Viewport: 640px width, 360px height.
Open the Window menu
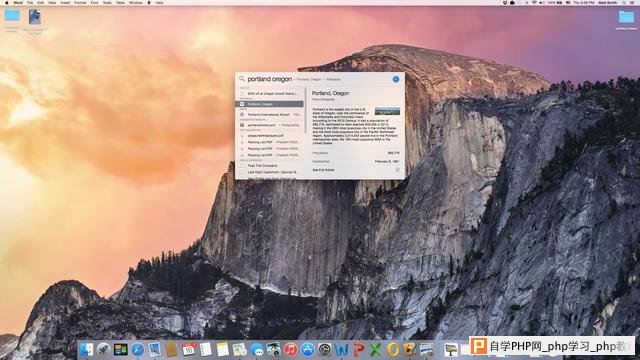tap(136, 2)
